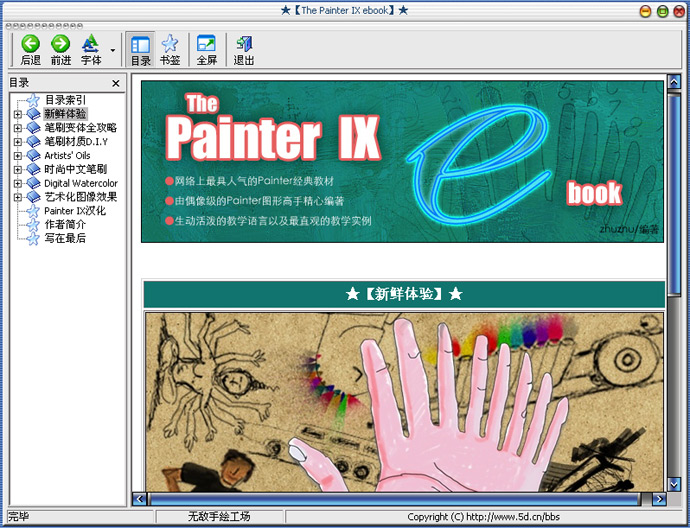Viewport: 690px width, 528px height.
Task: Click the vertical scrollbar up arrow
Action: coord(674,81)
